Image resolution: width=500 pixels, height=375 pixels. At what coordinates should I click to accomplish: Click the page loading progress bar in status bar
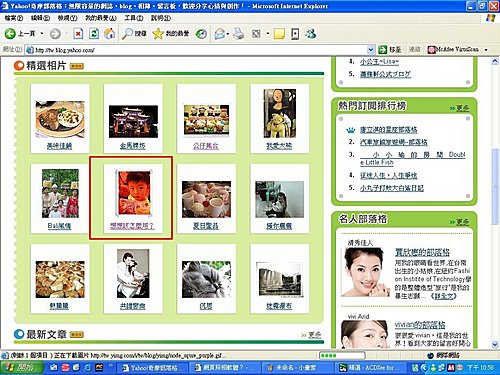[x=342, y=355]
